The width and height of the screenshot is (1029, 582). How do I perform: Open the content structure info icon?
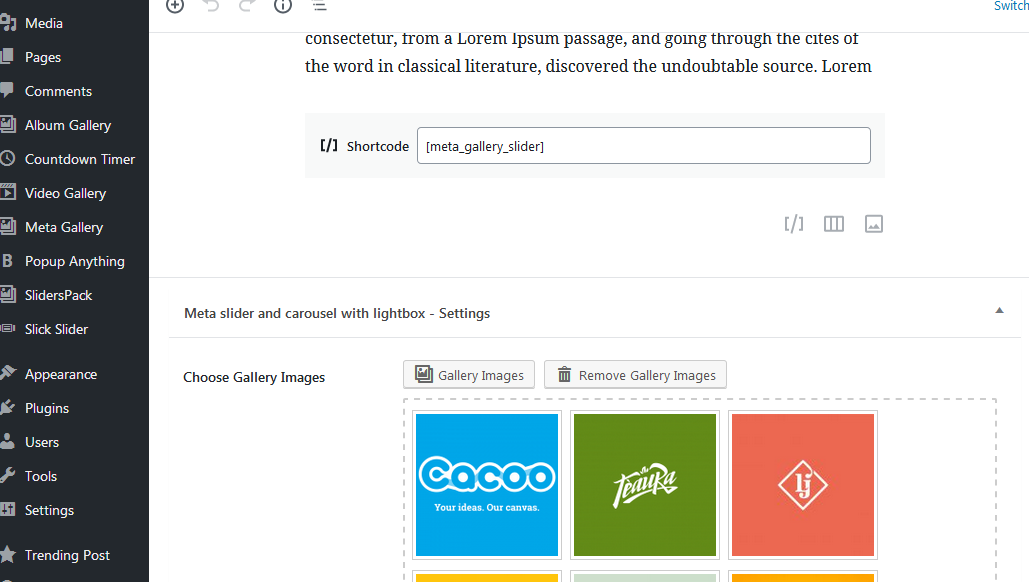[x=283, y=5]
